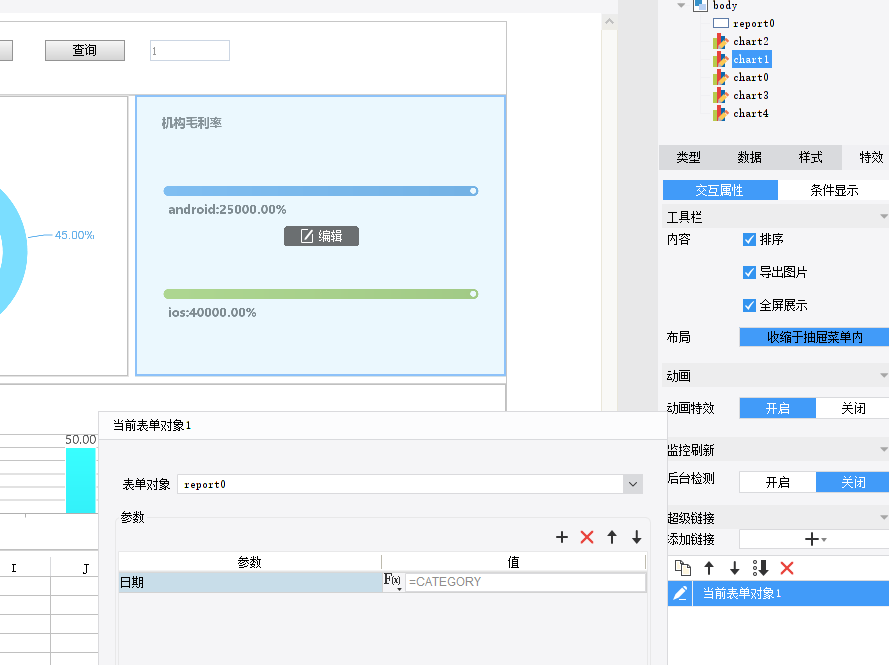
Task: Click the 编辑 edit button on chart
Action: point(321,236)
